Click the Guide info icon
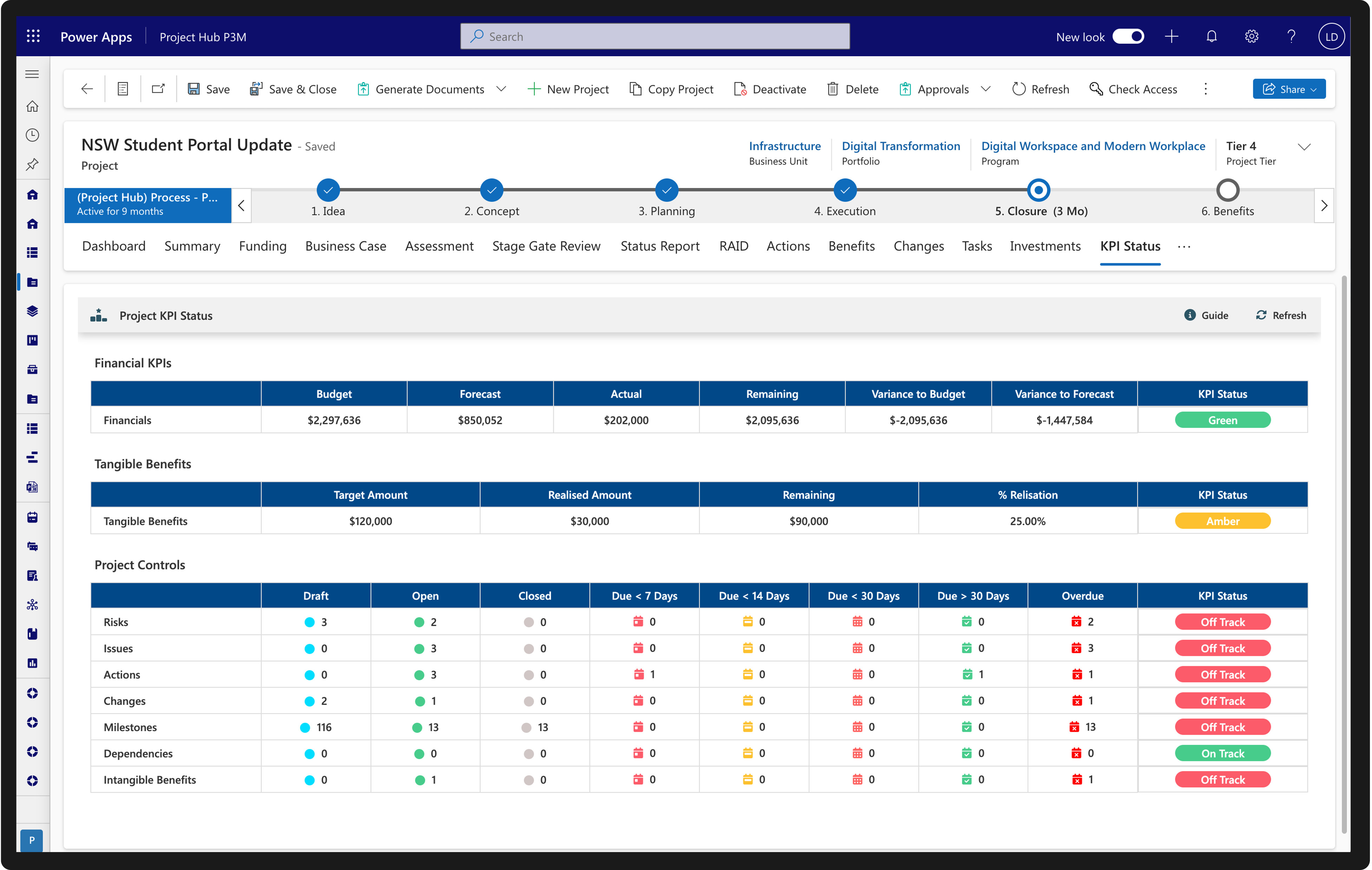This screenshot has height=870, width=1372. tap(1190, 315)
